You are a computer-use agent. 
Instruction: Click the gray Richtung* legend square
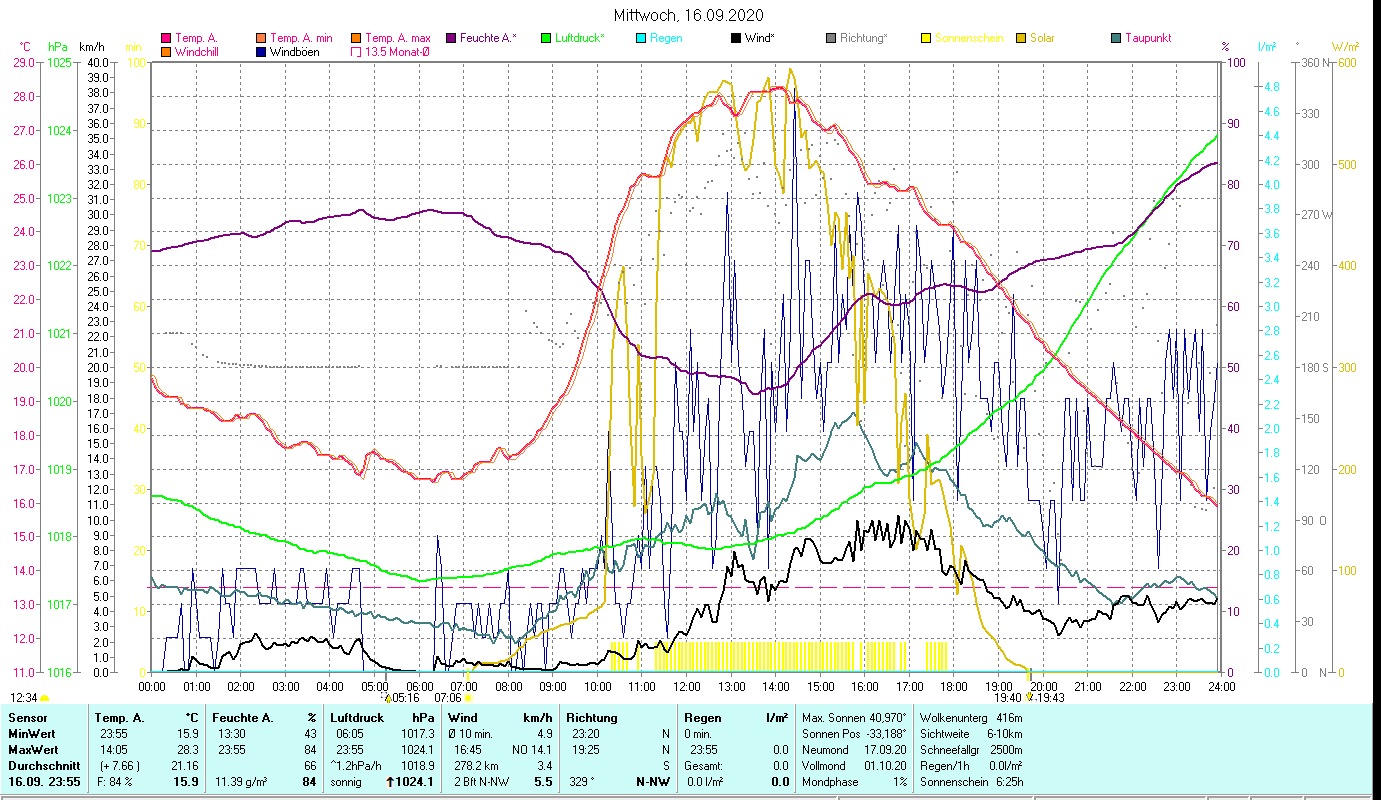point(831,38)
